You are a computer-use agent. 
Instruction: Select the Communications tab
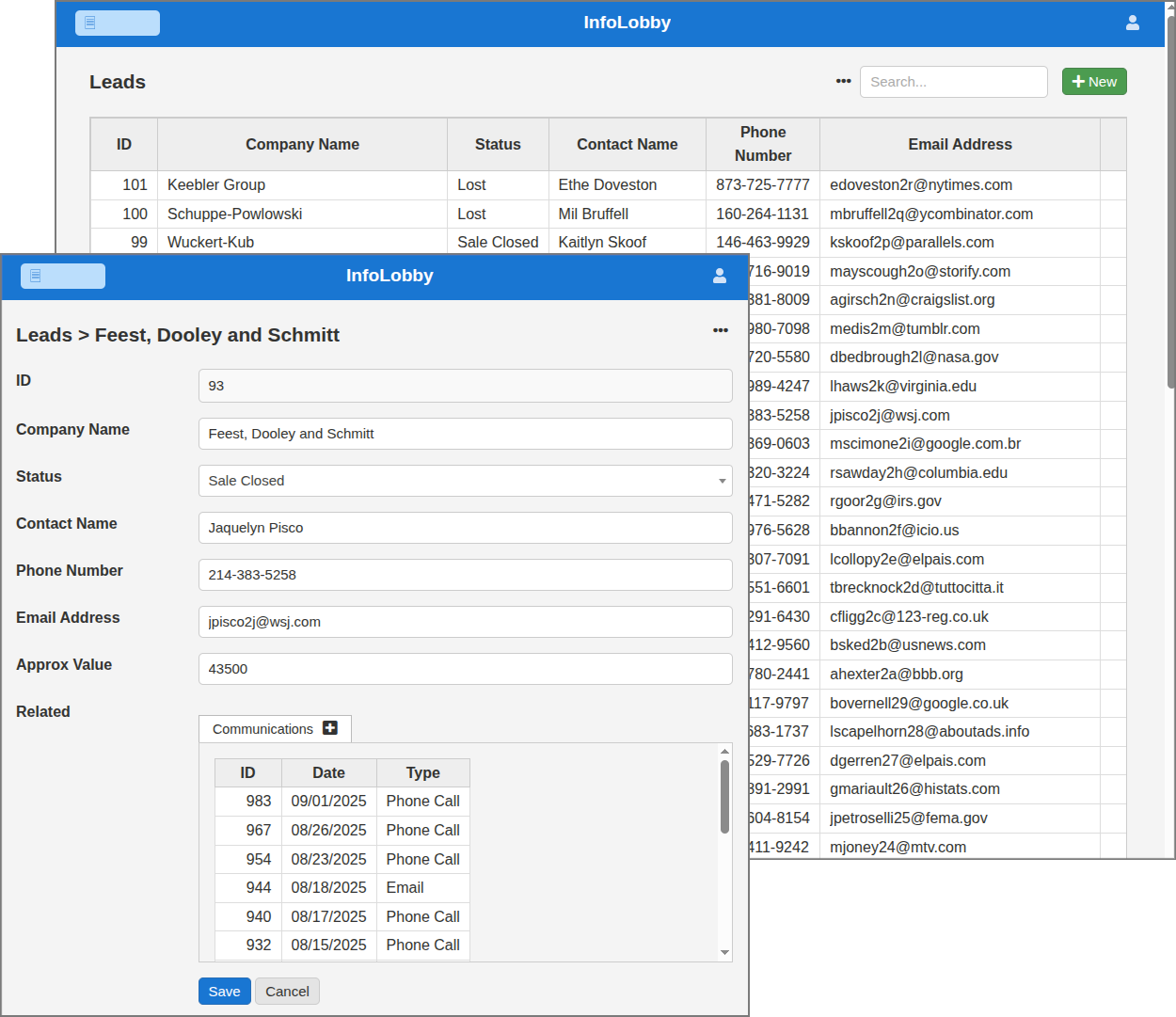click(x=263, y=729)
